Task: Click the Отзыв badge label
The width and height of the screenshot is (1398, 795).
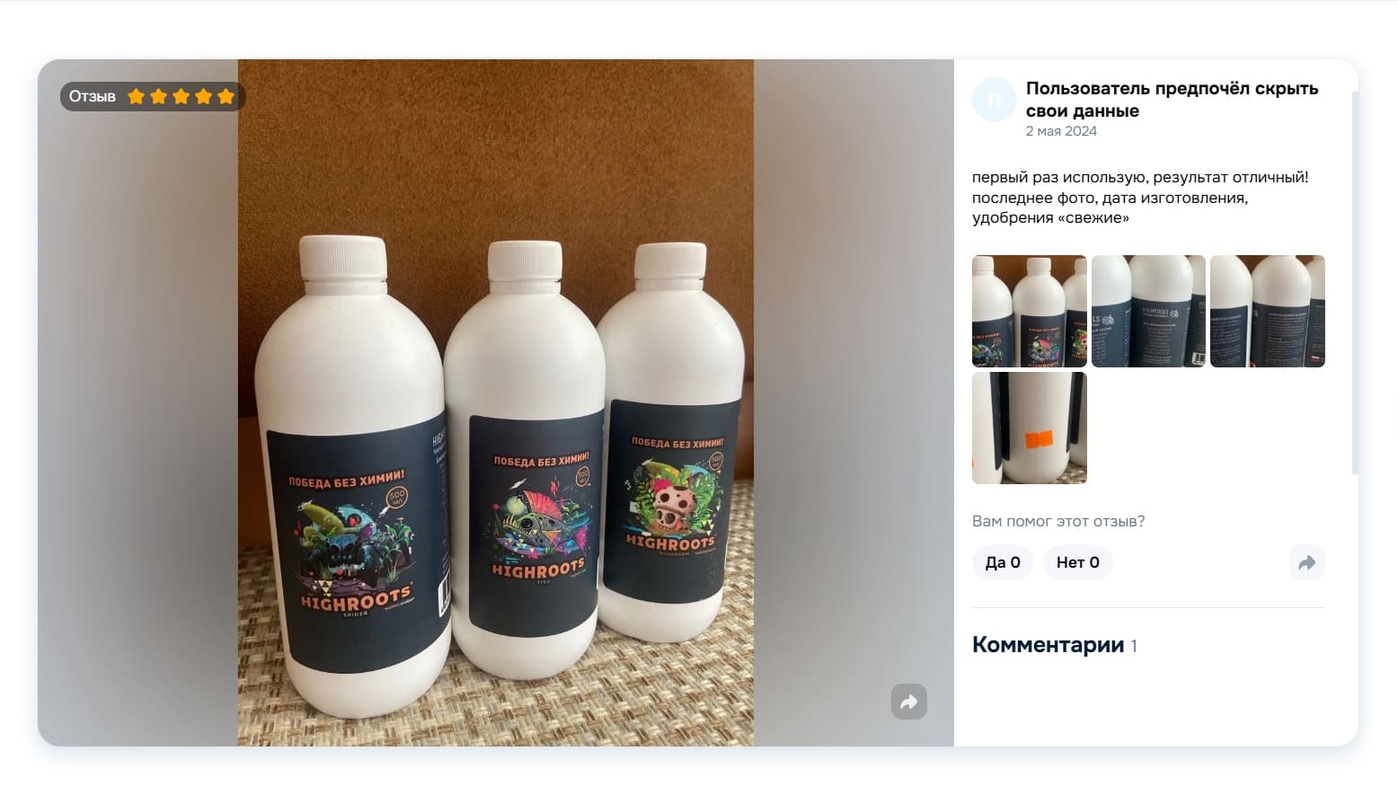Action: (x=92, y=97)
